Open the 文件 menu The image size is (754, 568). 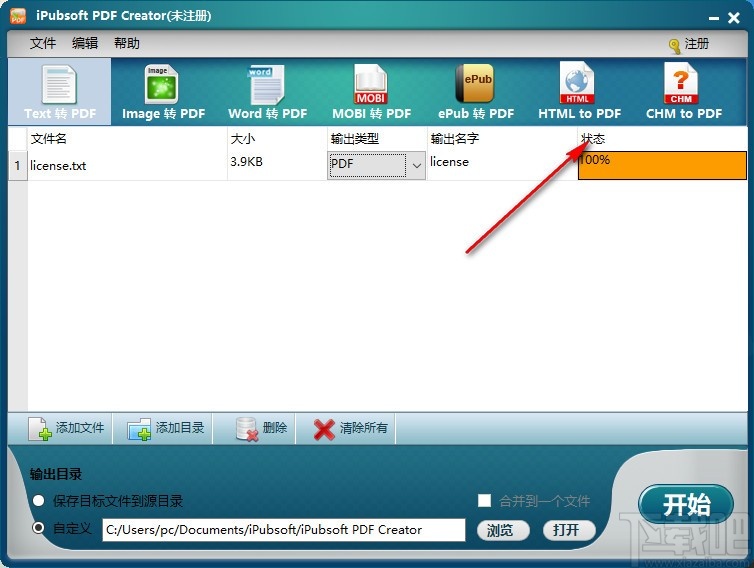pyautogui.click(x=43, y=43)
